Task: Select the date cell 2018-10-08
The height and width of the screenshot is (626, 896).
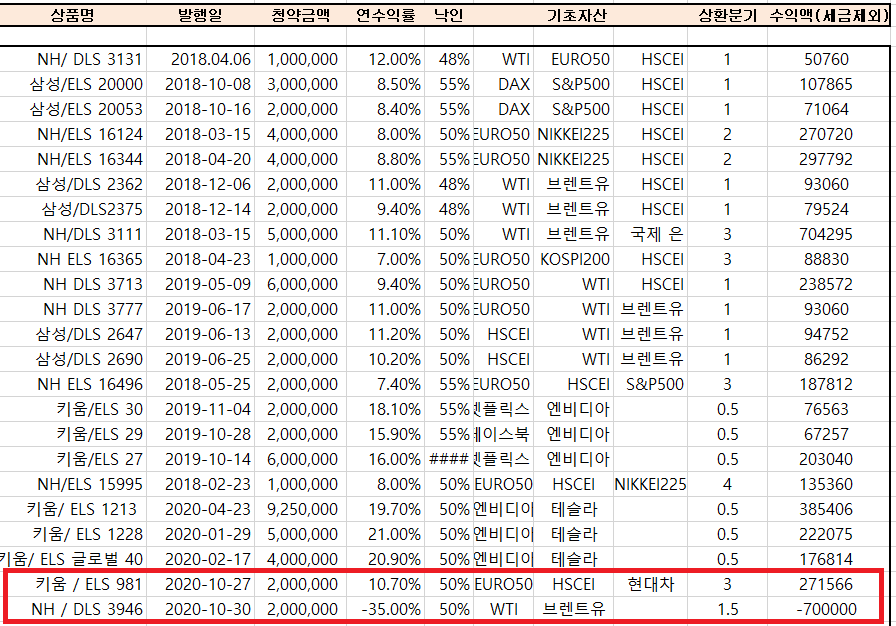Action: coord(201,85)
